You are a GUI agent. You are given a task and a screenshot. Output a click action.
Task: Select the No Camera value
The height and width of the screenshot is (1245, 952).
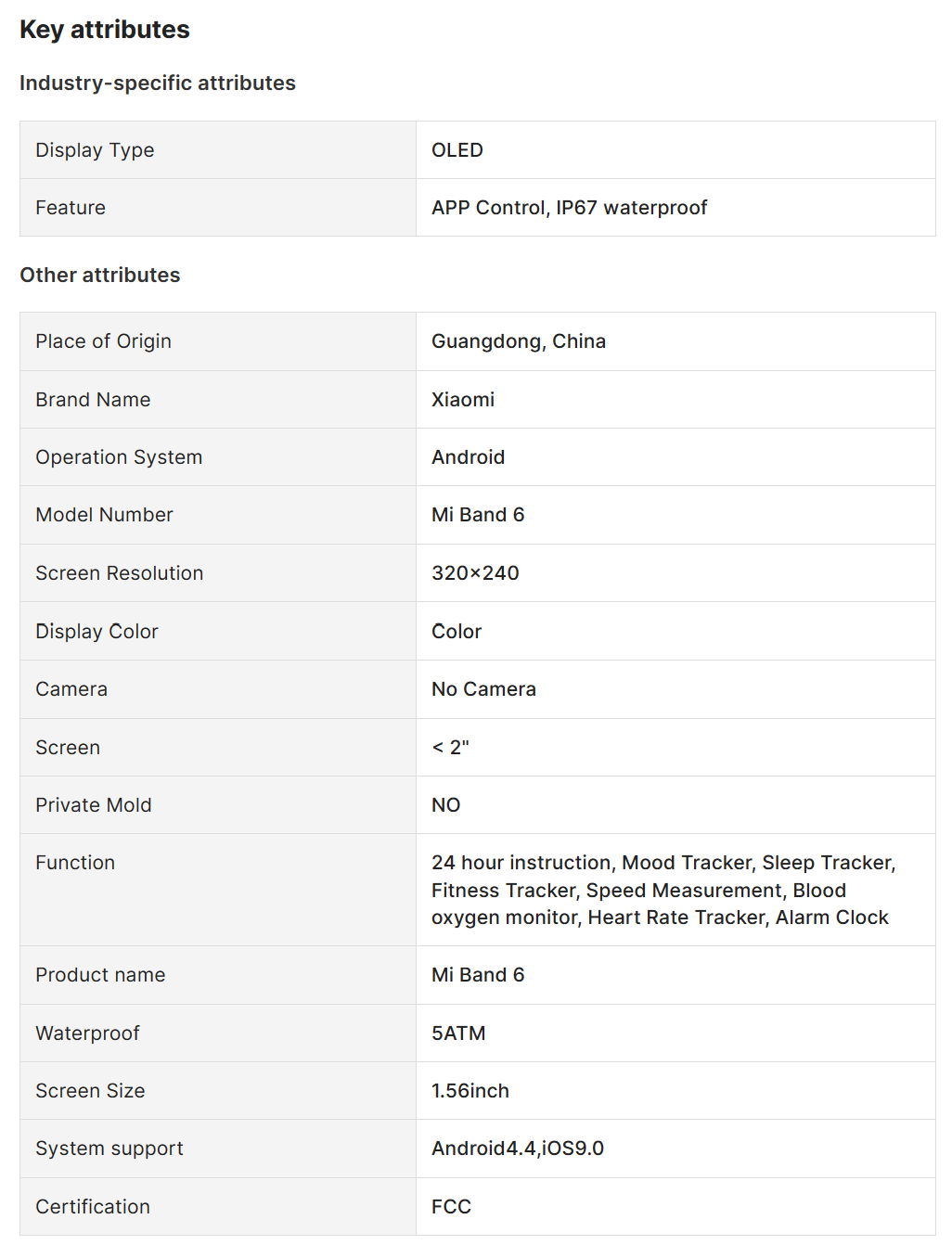[x=483, y=689]
